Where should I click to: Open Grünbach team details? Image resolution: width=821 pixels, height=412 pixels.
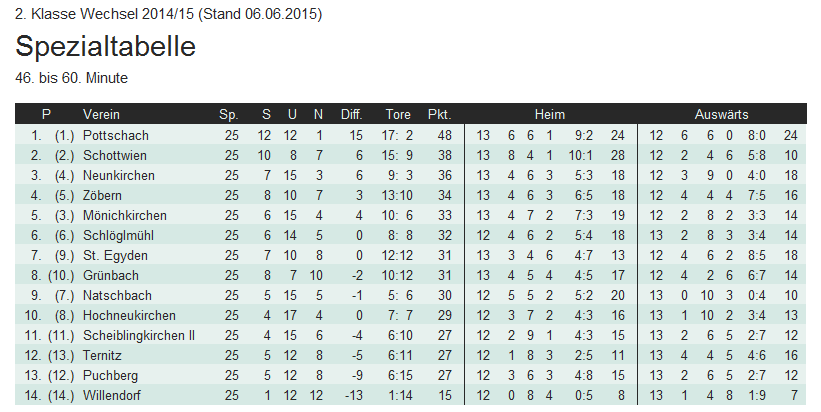(111, 275)
